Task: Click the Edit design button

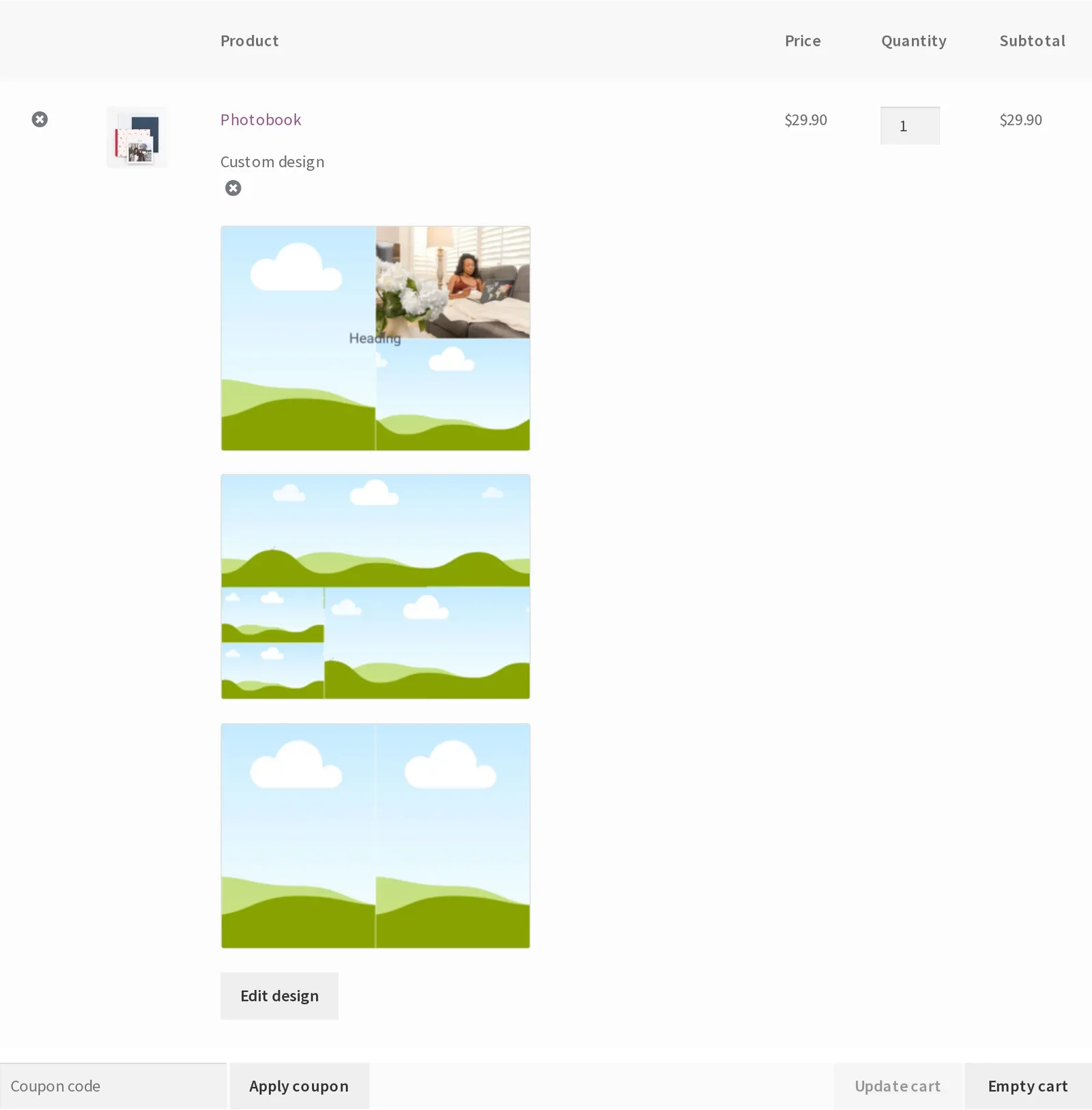Action: tap(280, 996)
